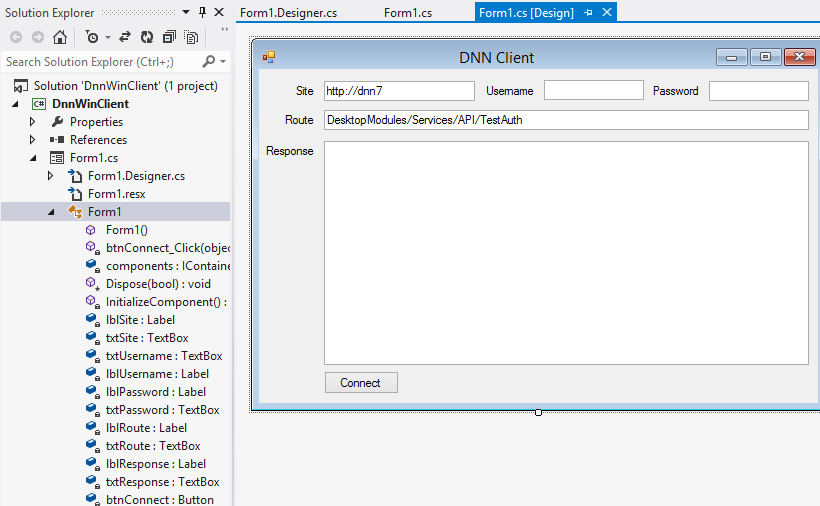Click the Refresh icon in Solution Explorer

coord(147,37)
